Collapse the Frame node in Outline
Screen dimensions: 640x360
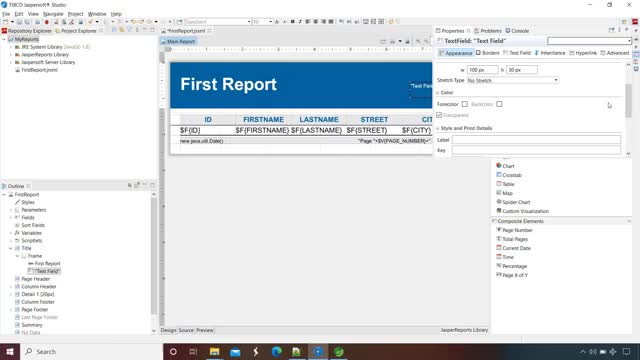pyautogui.click(x=17, y=256)
